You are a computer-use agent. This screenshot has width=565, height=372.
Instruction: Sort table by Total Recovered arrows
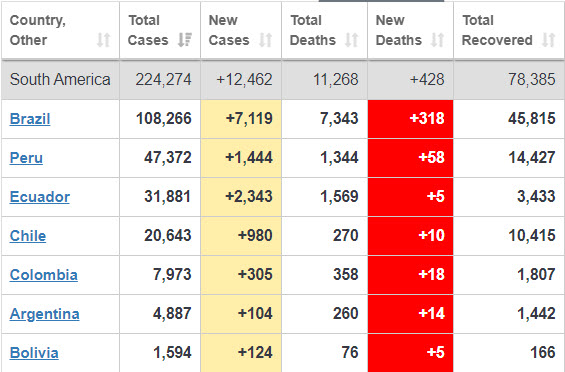pos(548,40)
